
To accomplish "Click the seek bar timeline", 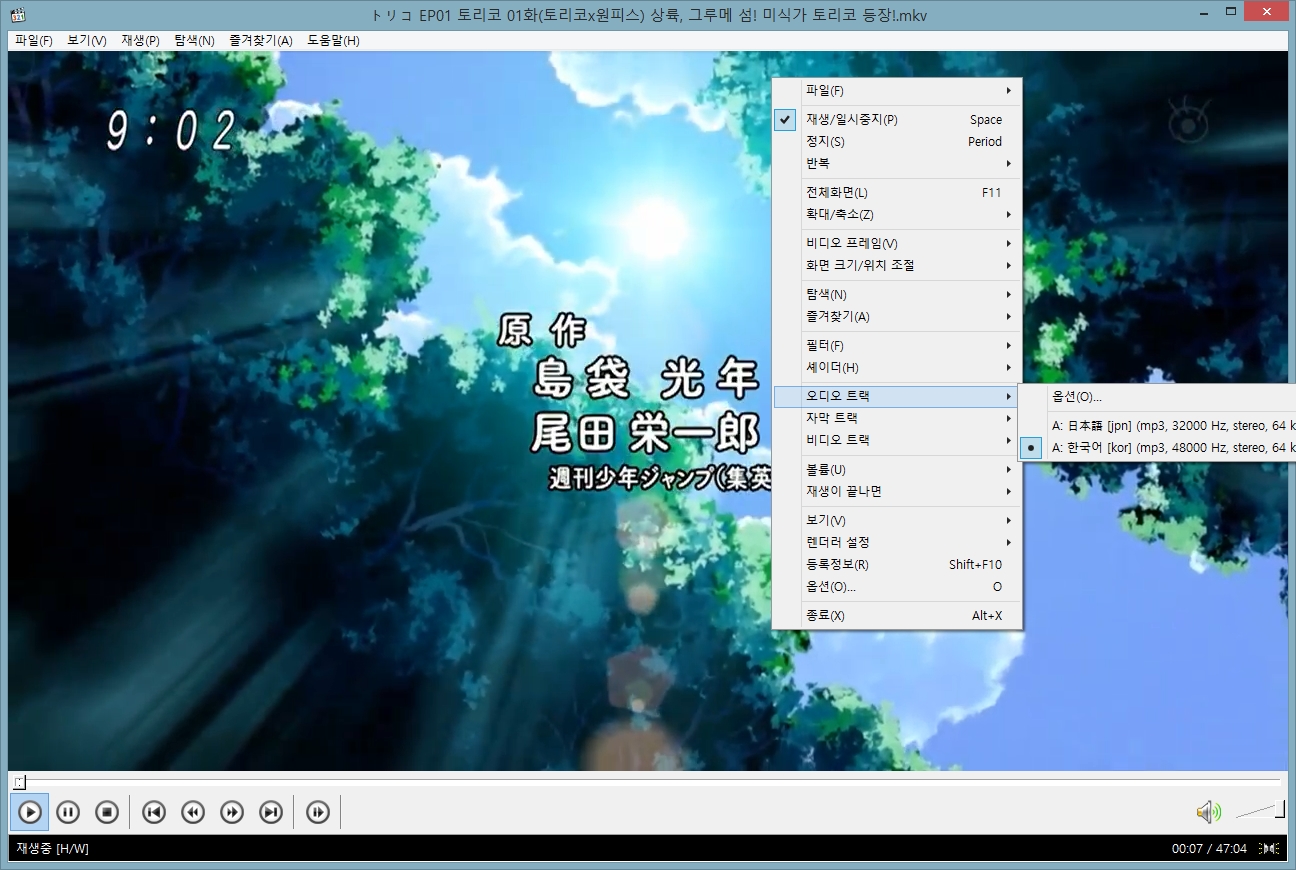I will click(648, 781).
